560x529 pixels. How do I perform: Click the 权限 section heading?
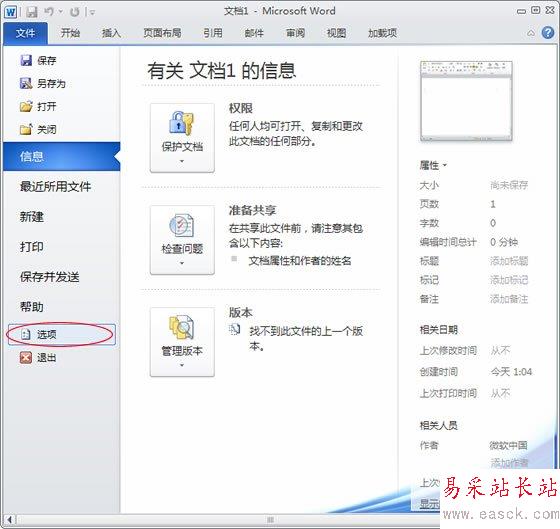(x=241, y=108)
